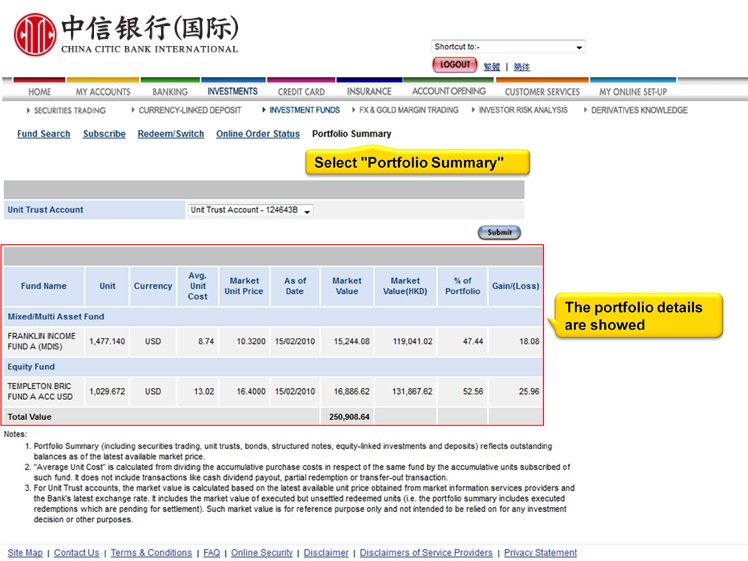Screen dimensions: 748x561
Task: Open the Subscribe link
Action: pyautogui.click(x=104, y=134)
